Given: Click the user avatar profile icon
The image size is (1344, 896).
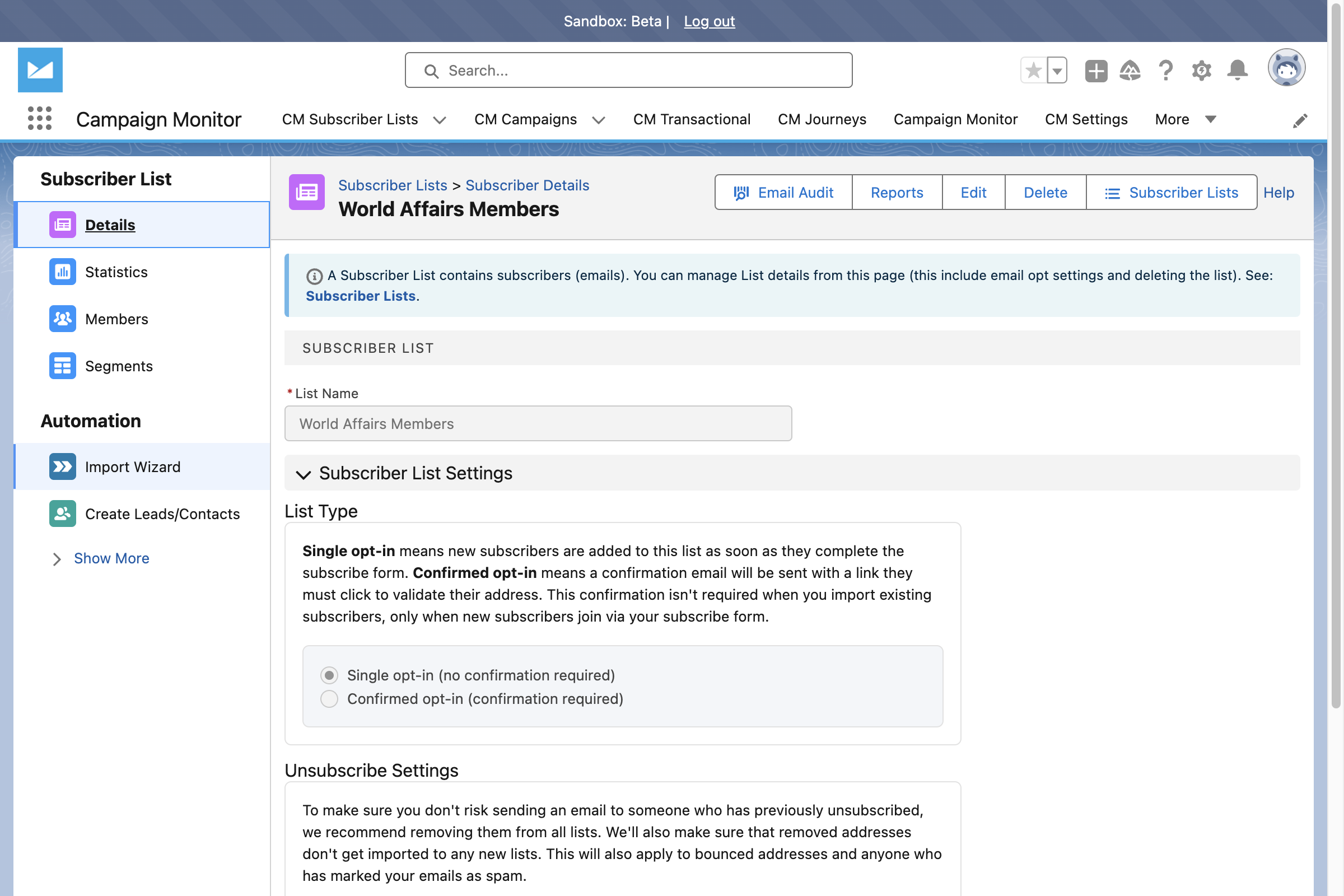Looking at the screenshot, I should tap(1286, 67).
